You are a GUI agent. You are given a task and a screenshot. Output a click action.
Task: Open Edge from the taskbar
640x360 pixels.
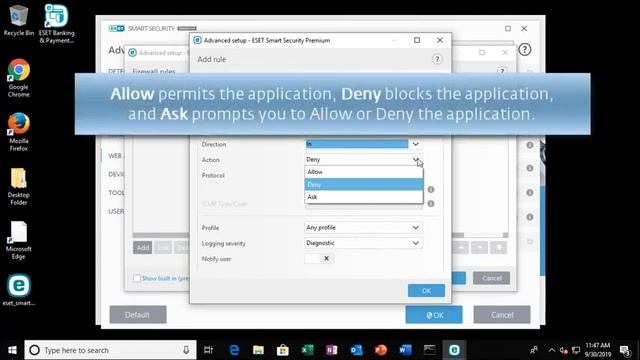point(234,350)
